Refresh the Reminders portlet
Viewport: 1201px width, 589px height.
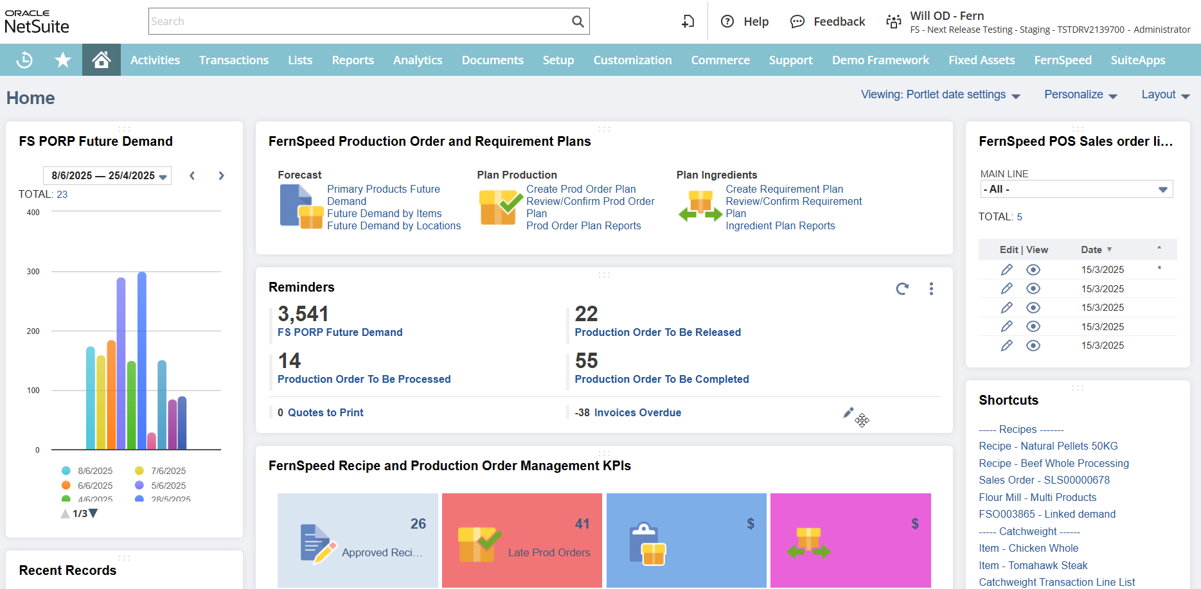click(902, 289)
